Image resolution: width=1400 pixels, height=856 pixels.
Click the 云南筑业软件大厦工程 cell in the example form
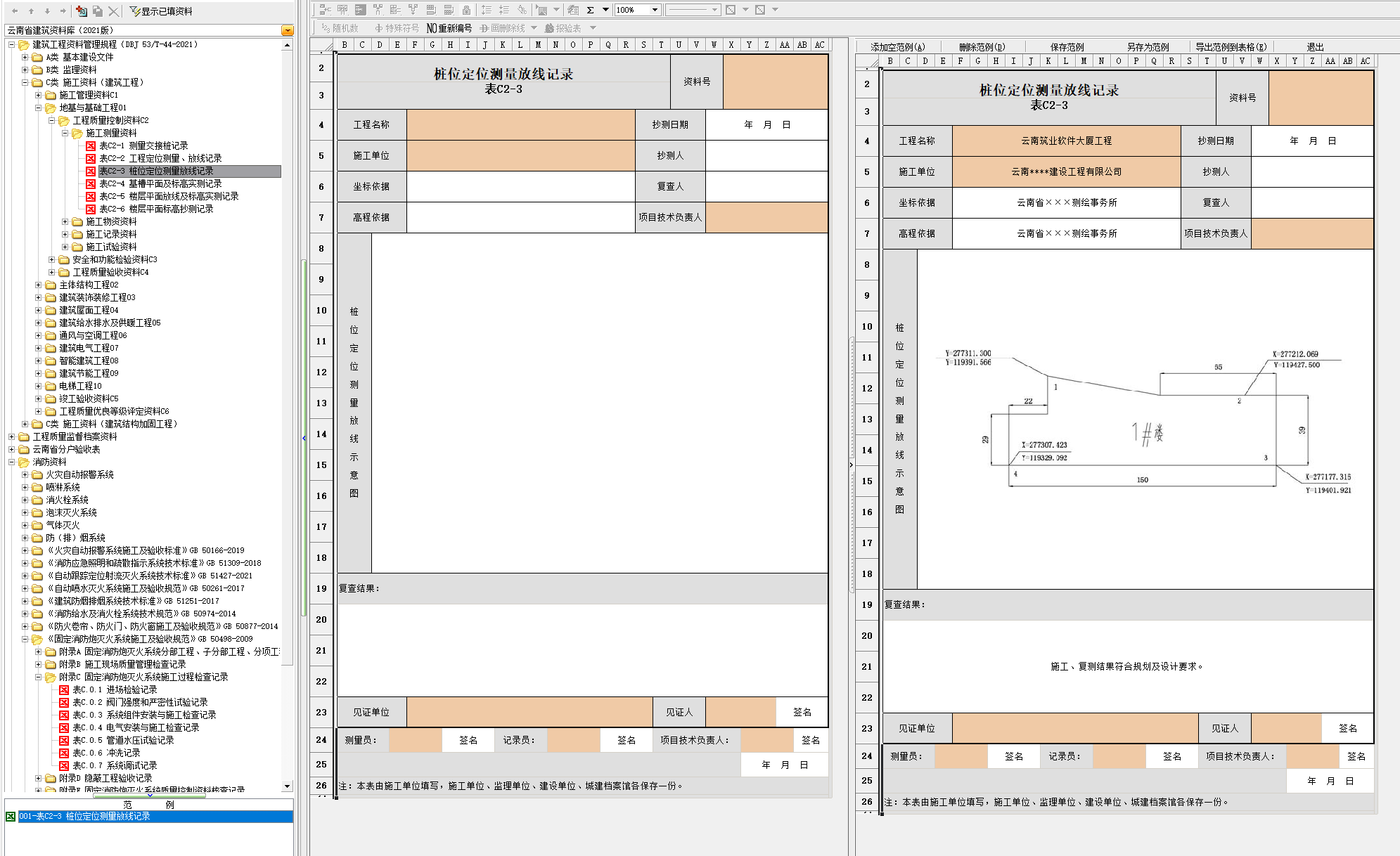[1066, 141]
